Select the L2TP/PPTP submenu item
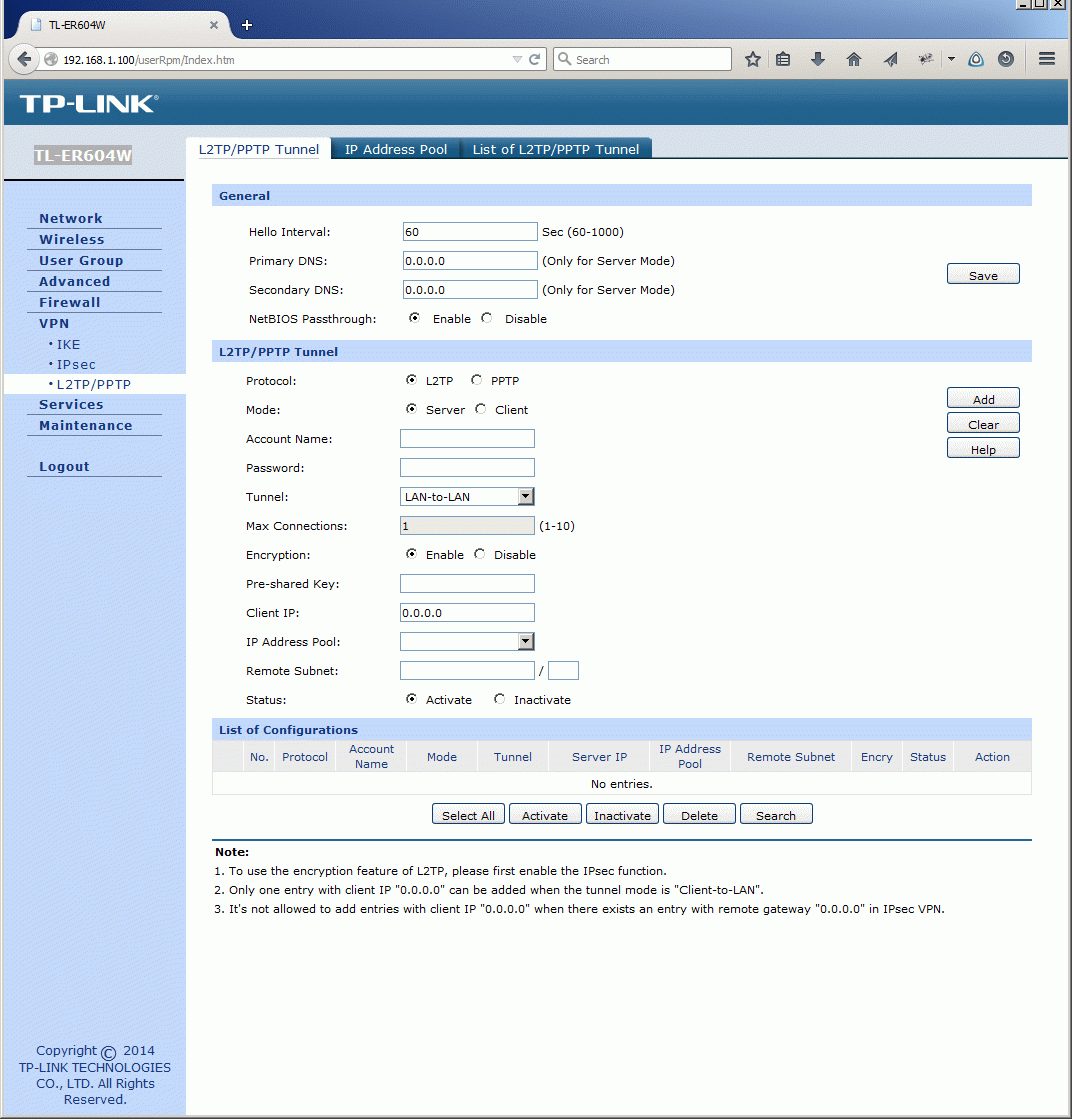Image resolution: width=1072 pixels, height=1119 pixels. [x=93, y=384]
